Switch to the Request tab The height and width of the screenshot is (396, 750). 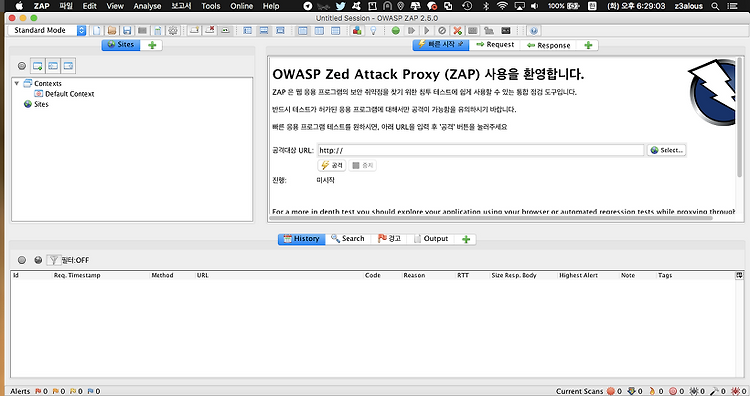click(x=495, y=44)
